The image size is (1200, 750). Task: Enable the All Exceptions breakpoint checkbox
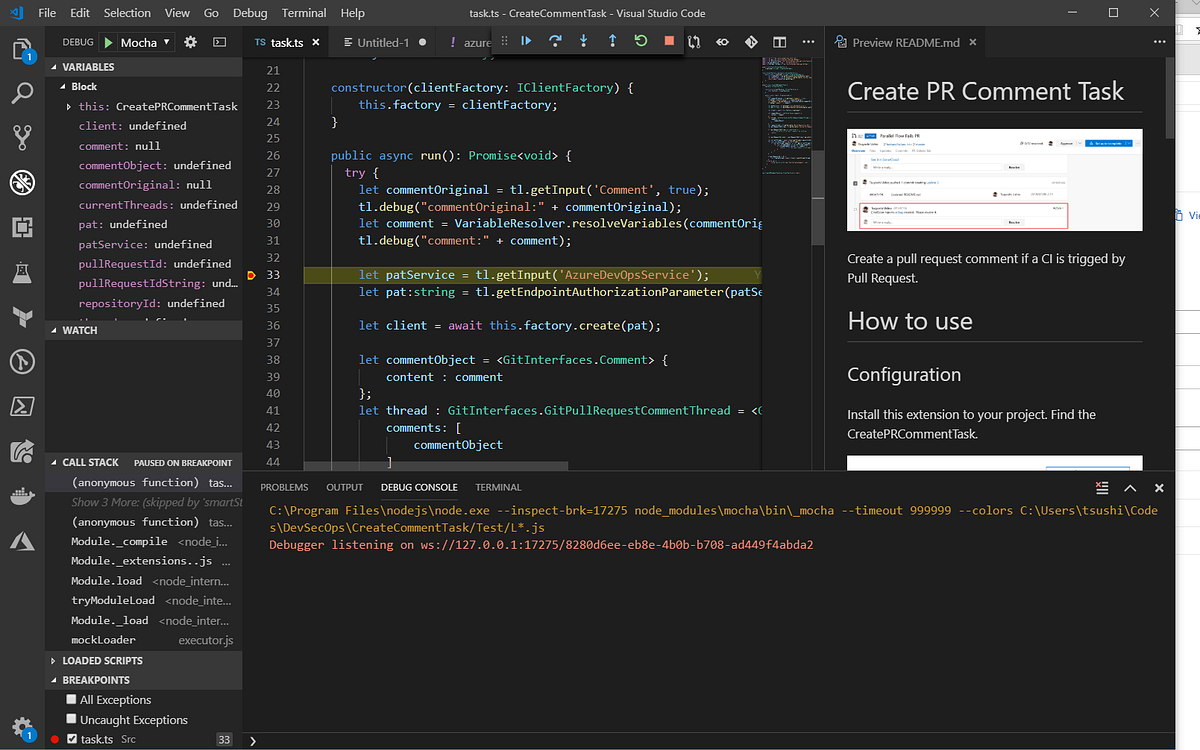pos(70,700)
